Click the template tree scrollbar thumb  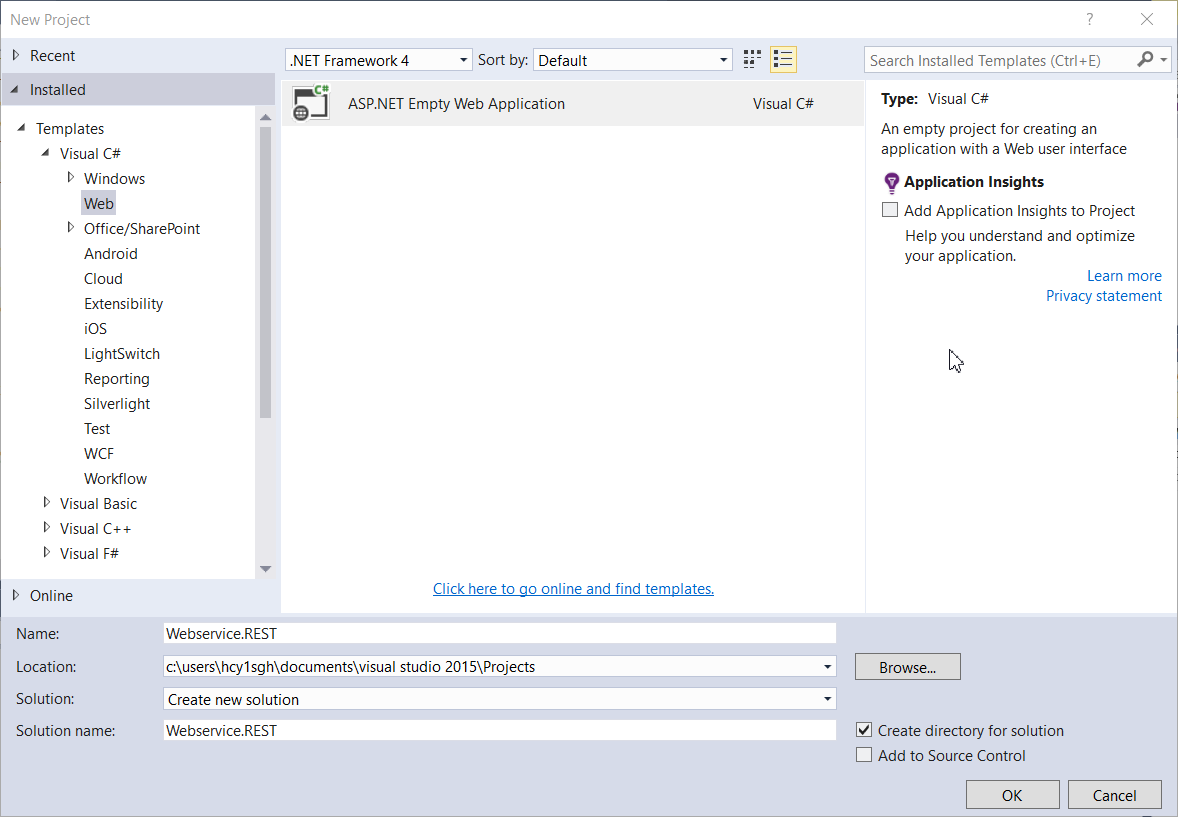click(265, 272)
